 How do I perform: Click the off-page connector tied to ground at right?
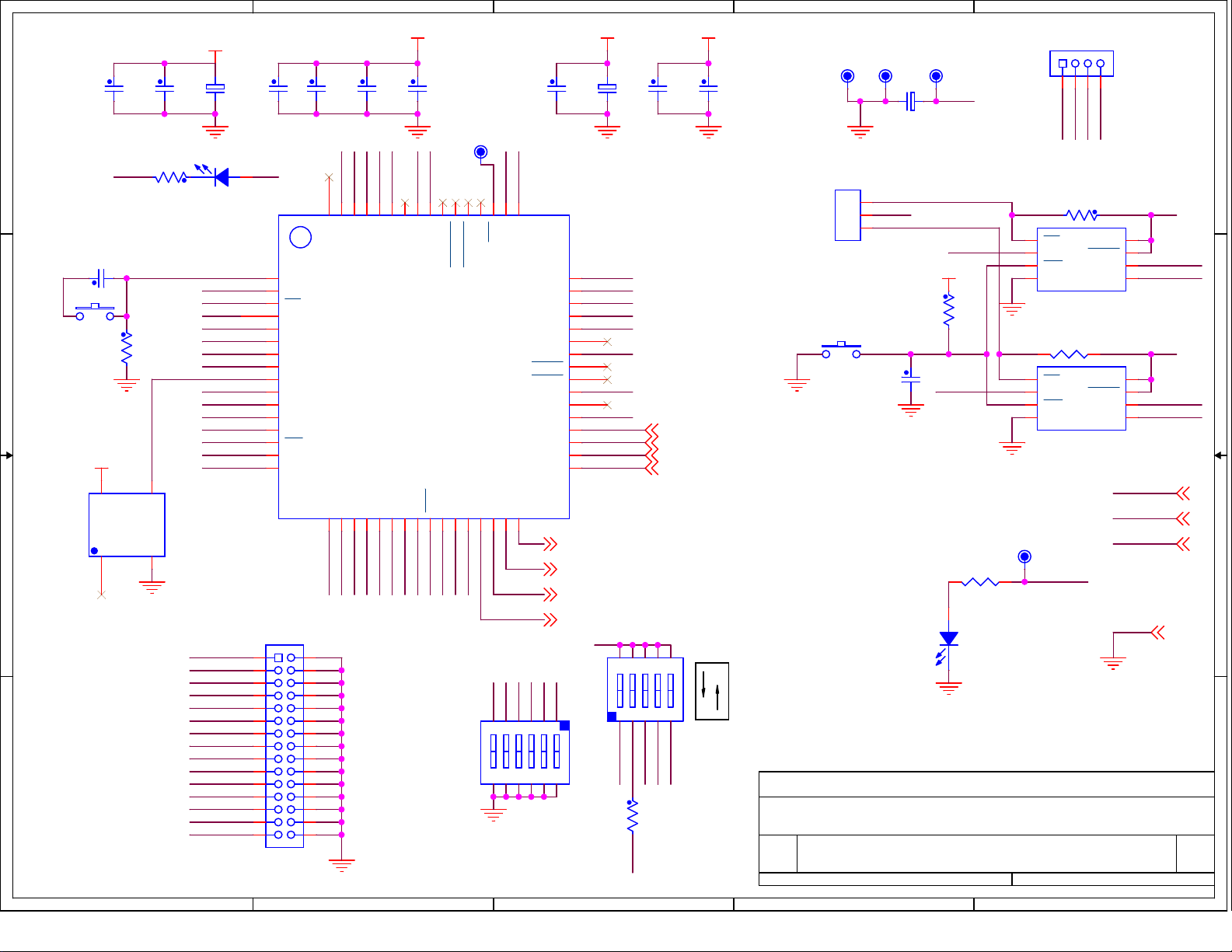[x=1157, y=633]
